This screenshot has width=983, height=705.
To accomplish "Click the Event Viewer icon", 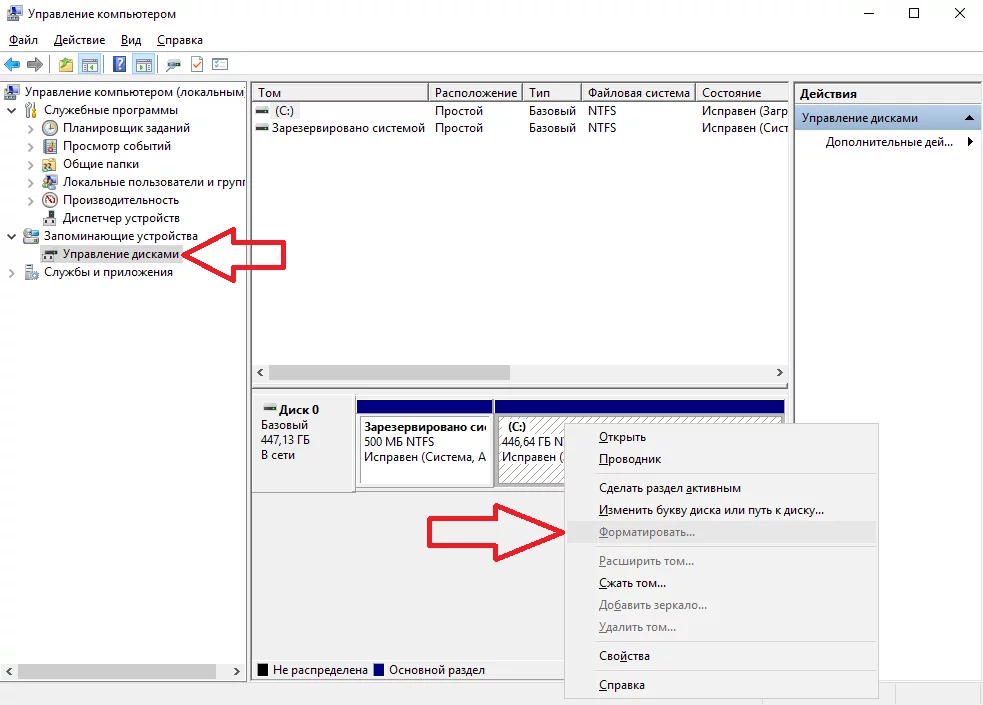I will 50,146.
